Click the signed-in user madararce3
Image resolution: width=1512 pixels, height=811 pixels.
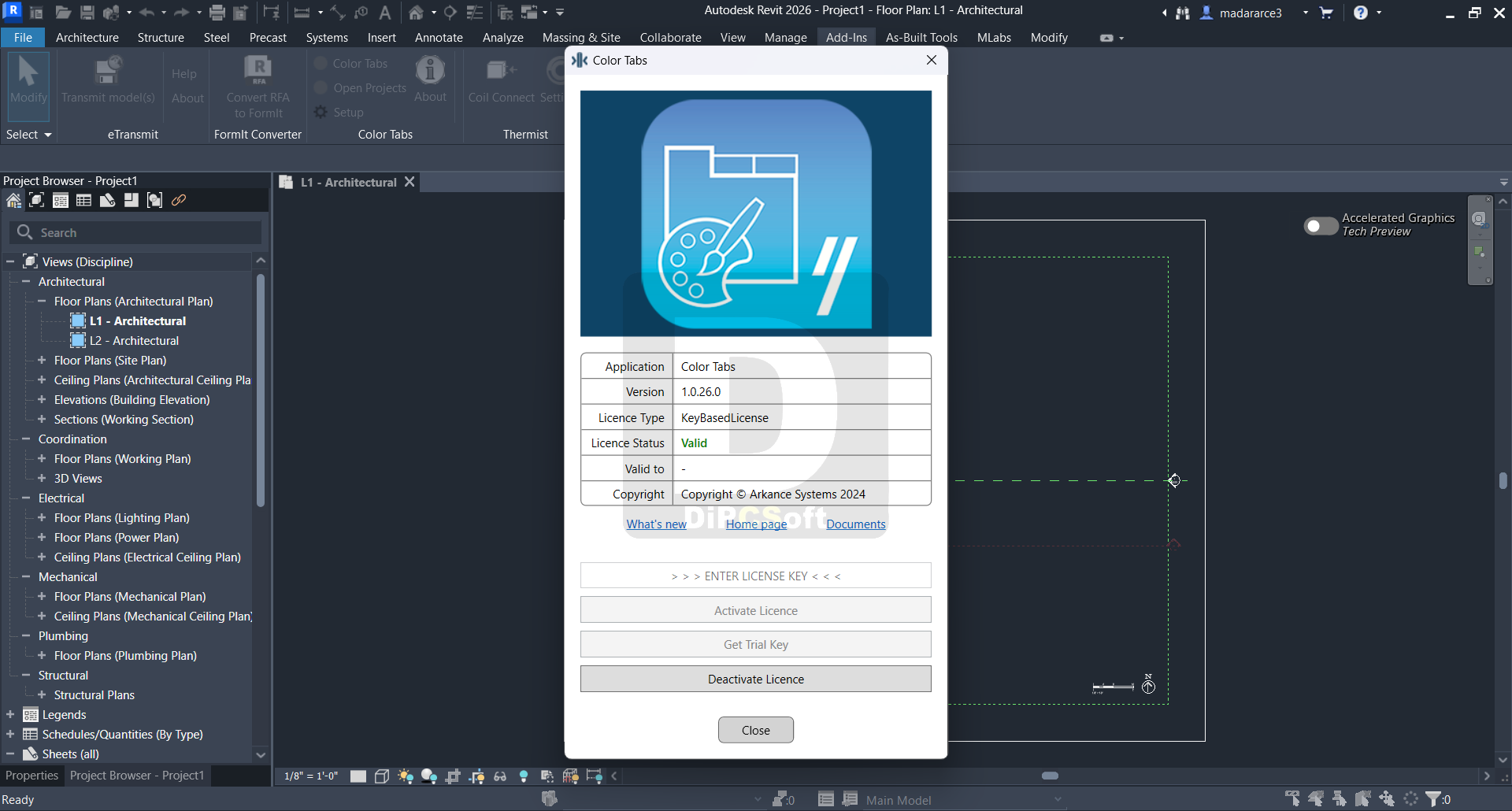pos(1251,13)
